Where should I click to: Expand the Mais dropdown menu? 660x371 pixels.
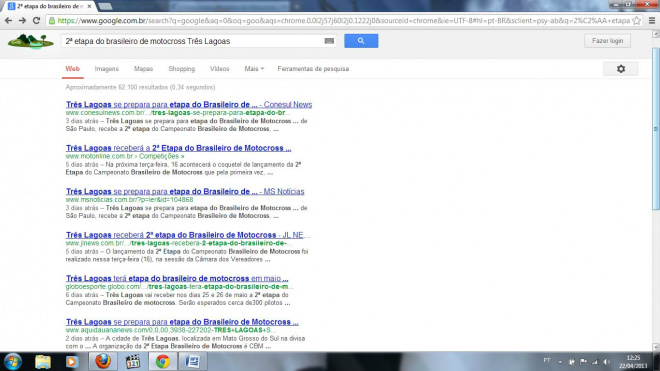click(x=254, y=69)
